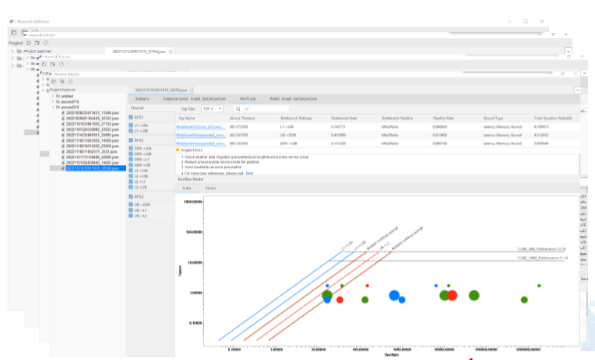Click new-project icon in front window toolbar
595x360 pixels.
point(53,81)
